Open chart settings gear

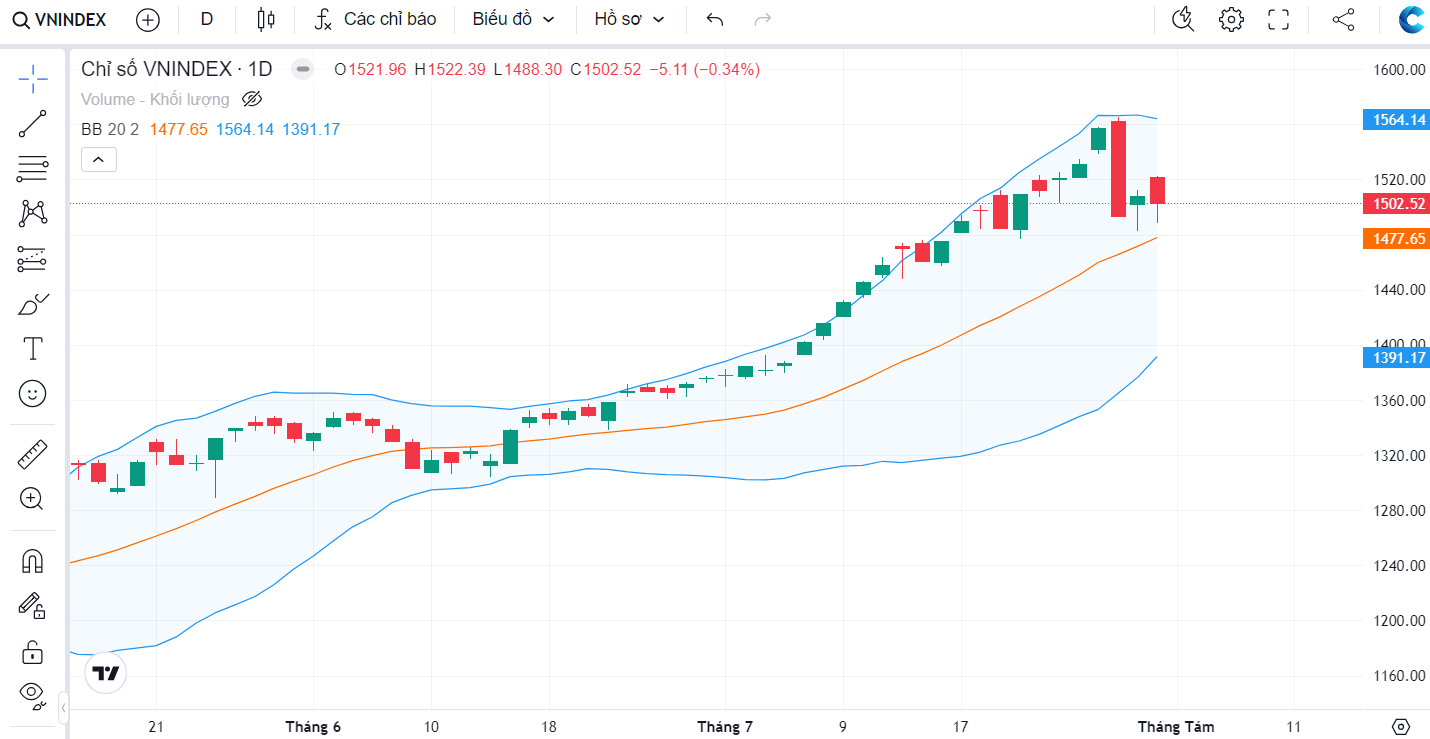pyautogui.click(x=1231, y=19)
